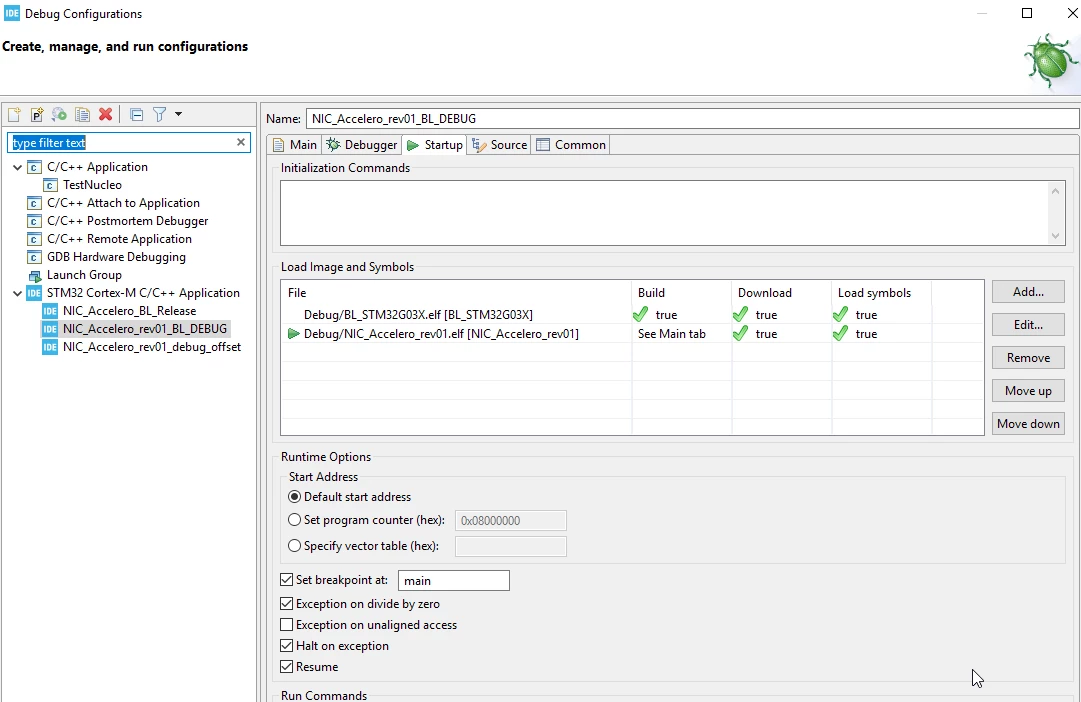Select the STM32 Cortex-M C/C++ Application item
The width and height of the screenshot is (1081, 702).
click(143, 292)
